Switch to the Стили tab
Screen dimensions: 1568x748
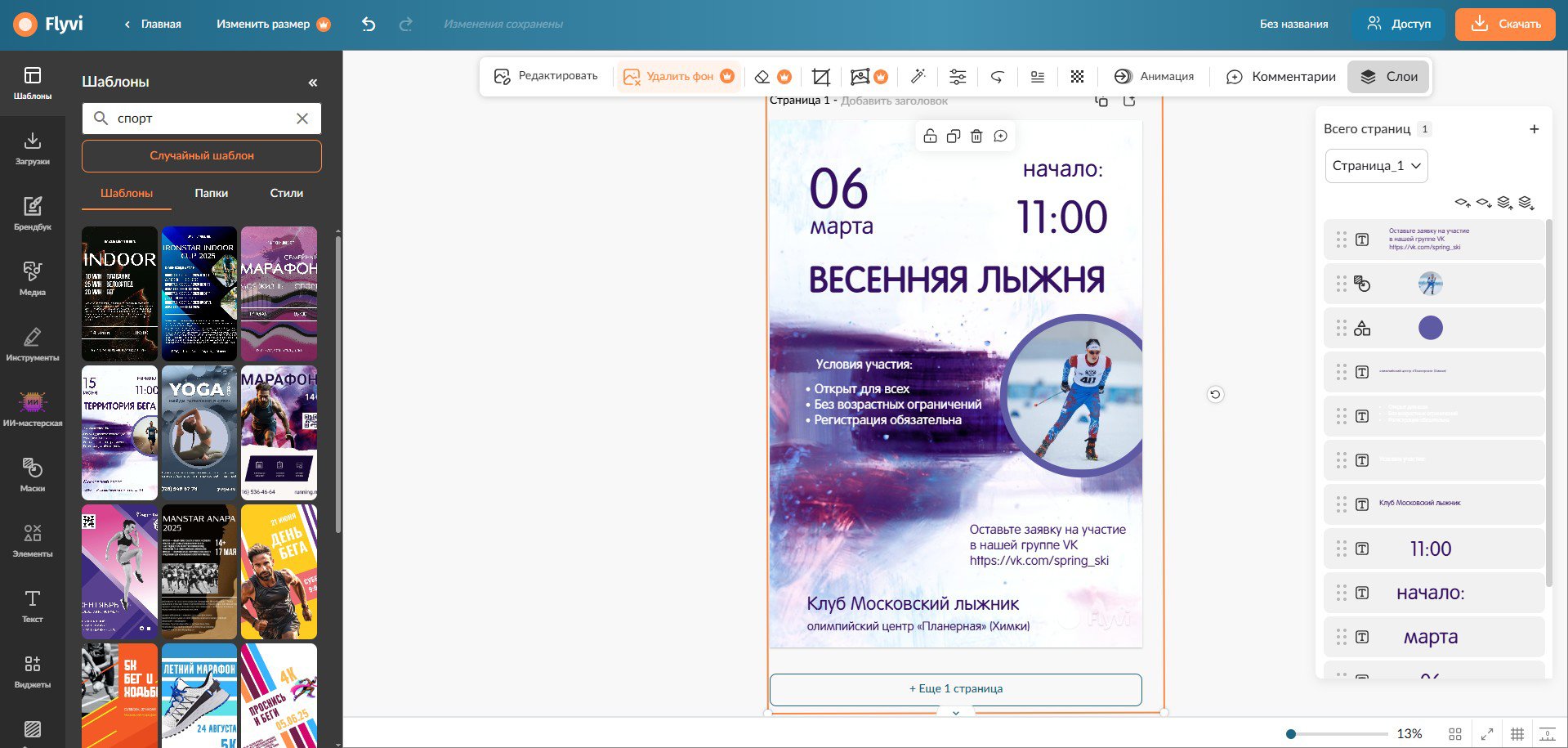tap(286, 194)
